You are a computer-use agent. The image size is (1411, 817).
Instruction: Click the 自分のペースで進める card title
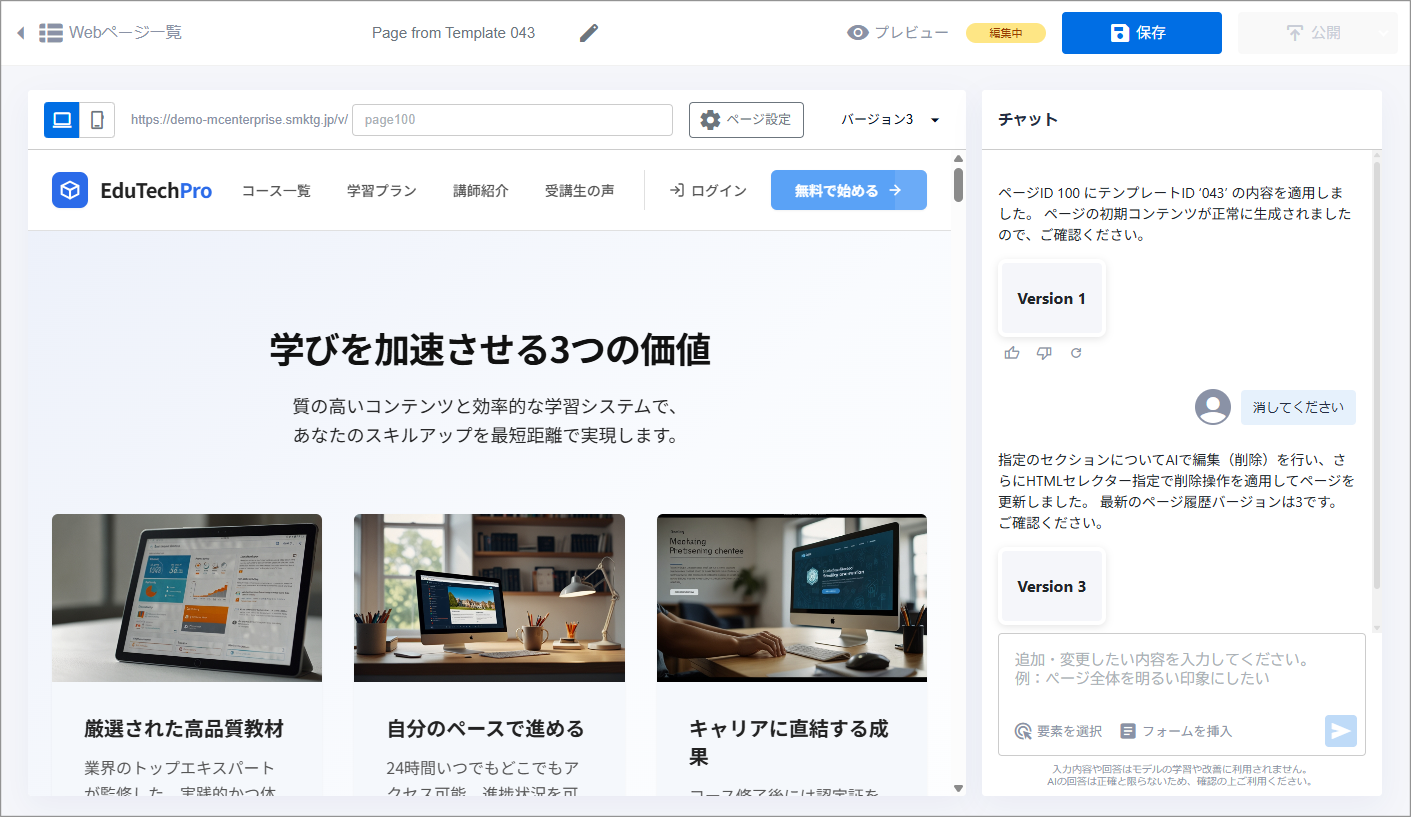click(x=486, y=729)
